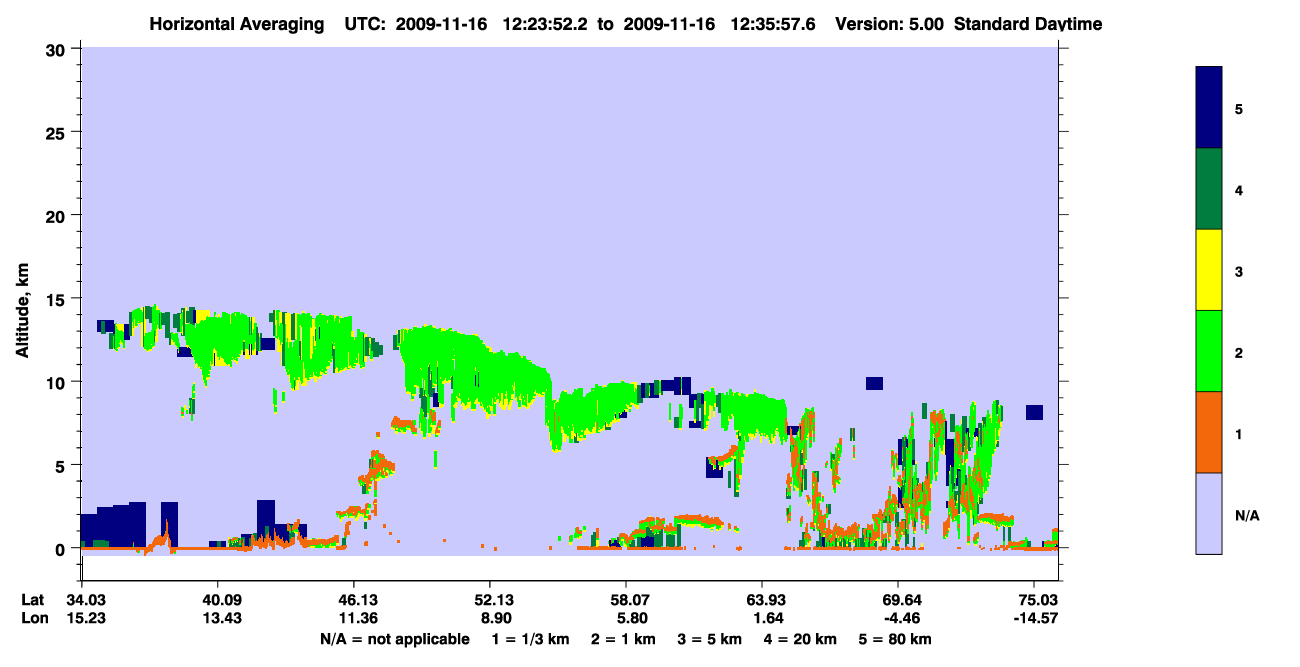The image size is (1300, 667).
Task: Click the isolated blue square near 8 km altitude
Action: [x=1034, y=412]
